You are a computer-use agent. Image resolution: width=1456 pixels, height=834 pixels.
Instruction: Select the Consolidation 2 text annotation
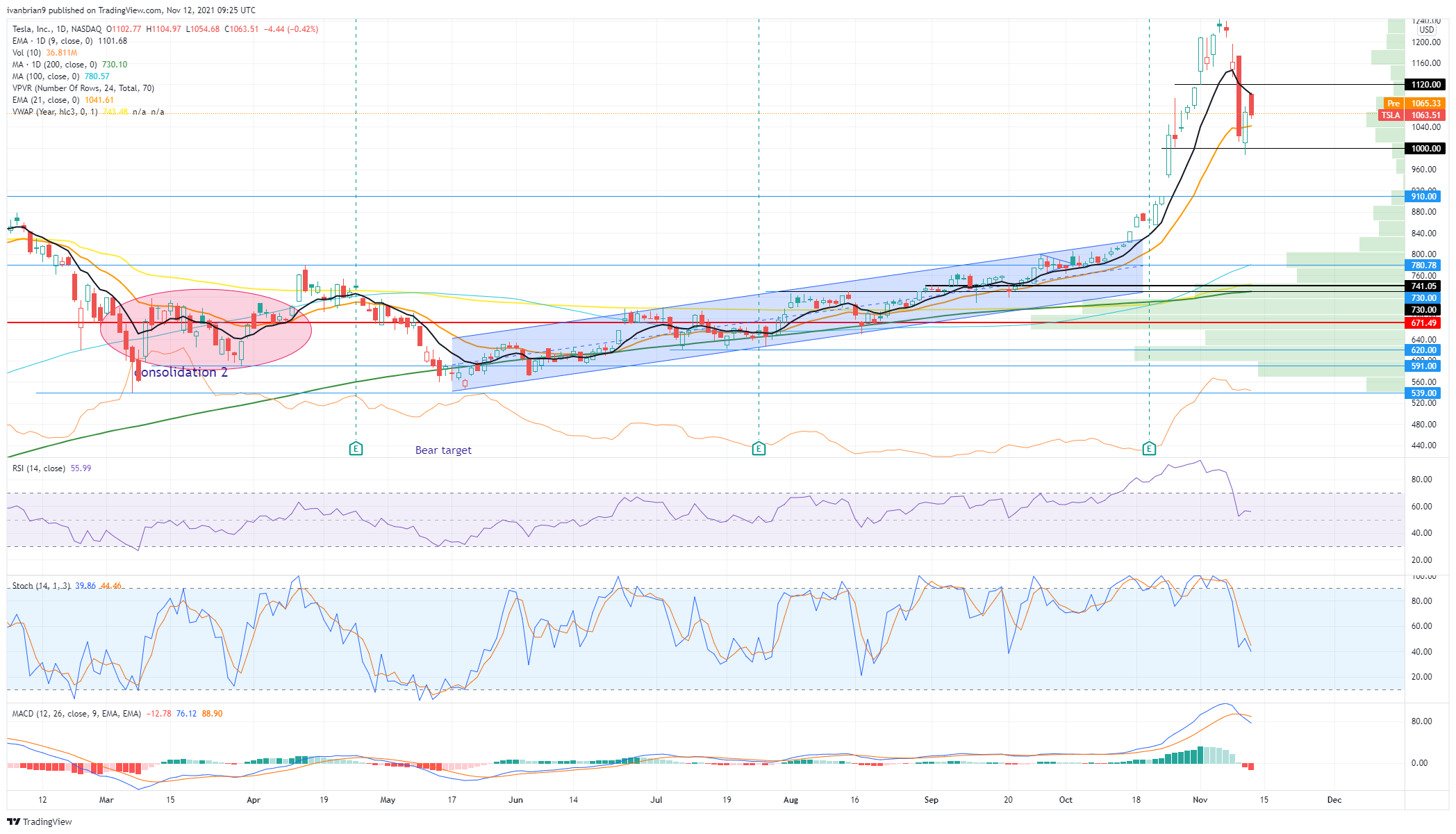(181, 373)
